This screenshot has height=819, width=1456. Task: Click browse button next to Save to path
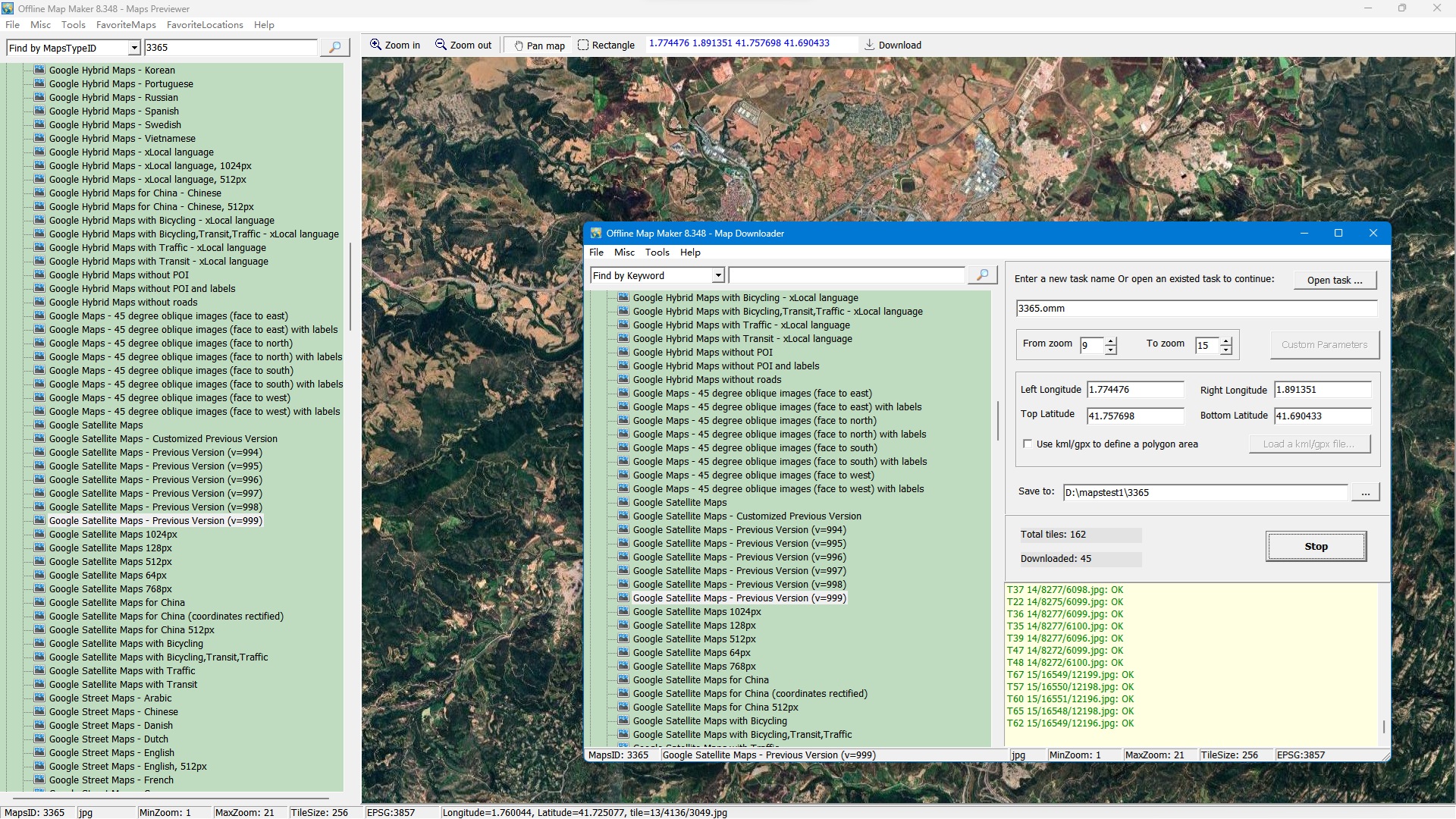click(x=1365, y=493)
